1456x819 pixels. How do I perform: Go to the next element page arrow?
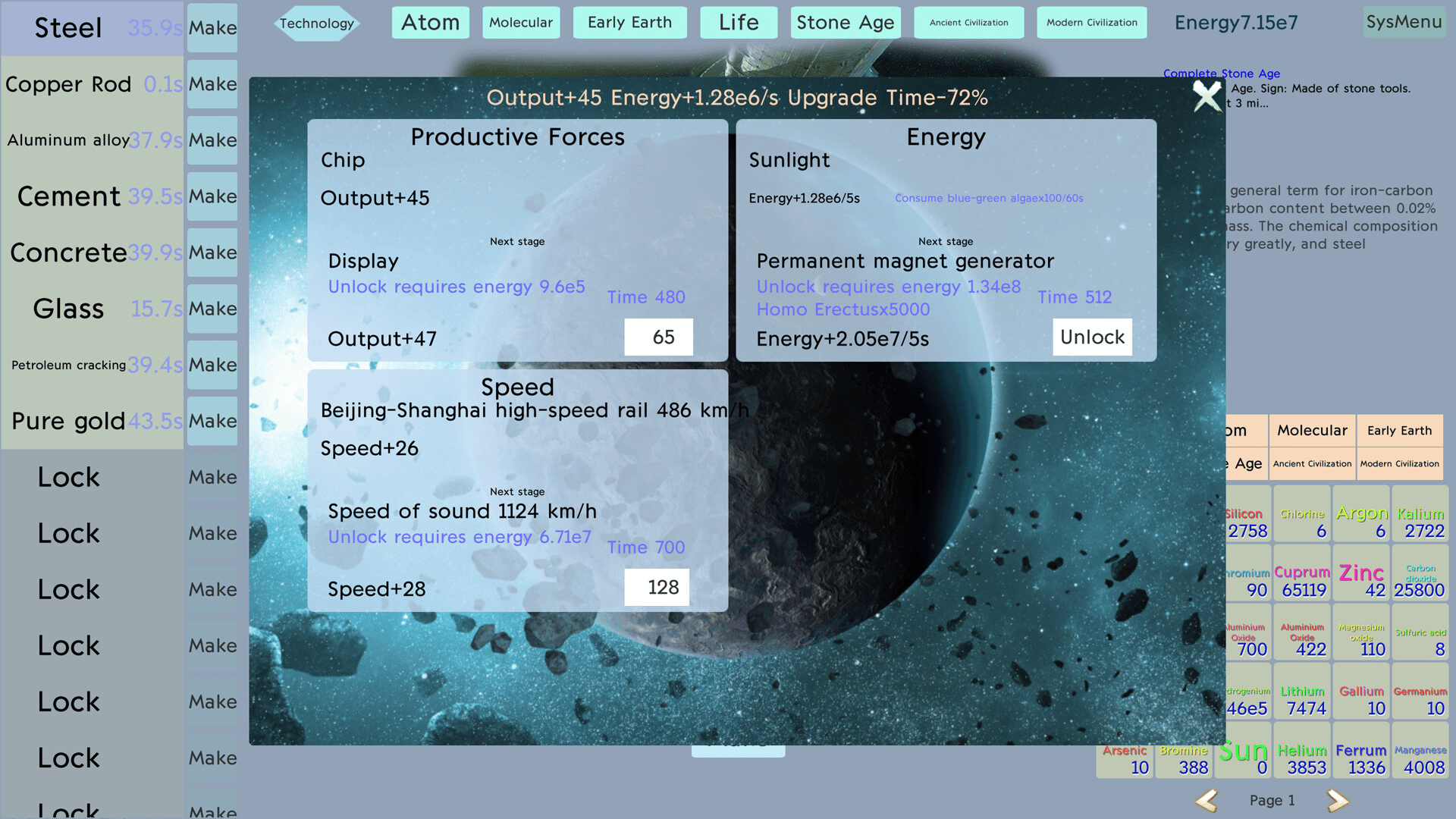pyautogui.click(x=1337, y=800)
